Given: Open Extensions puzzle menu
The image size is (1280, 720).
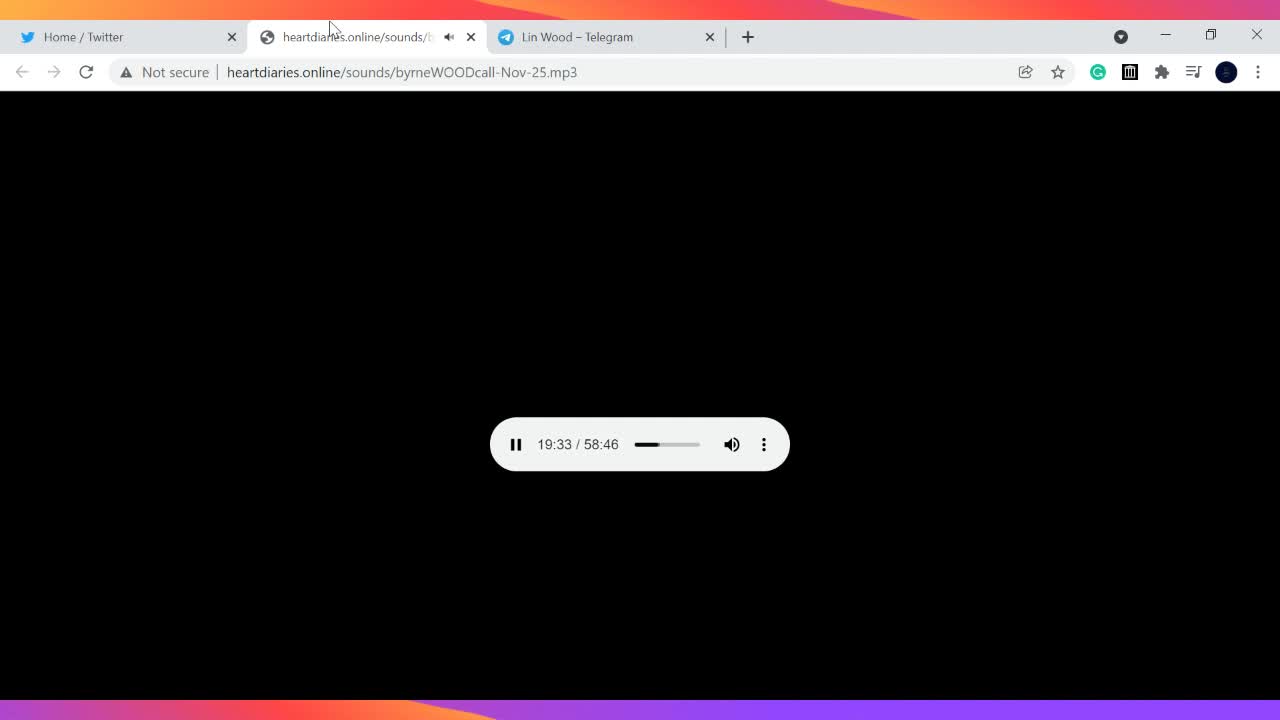Looking at the screenshot, I should [x=1162, y=72].
